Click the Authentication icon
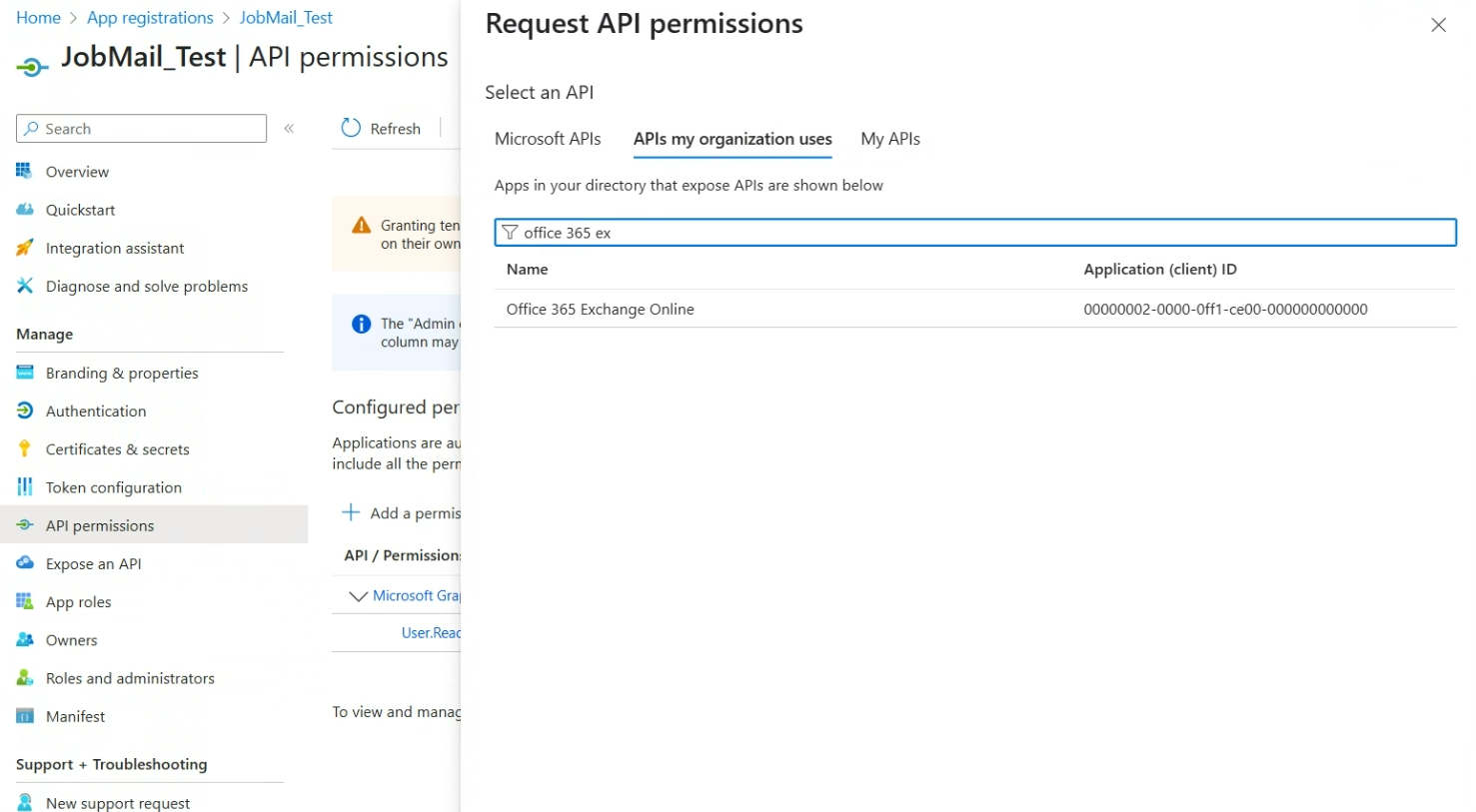This screenshot has width=1476, height=812. pyautogui.click(x=25, y=410)
